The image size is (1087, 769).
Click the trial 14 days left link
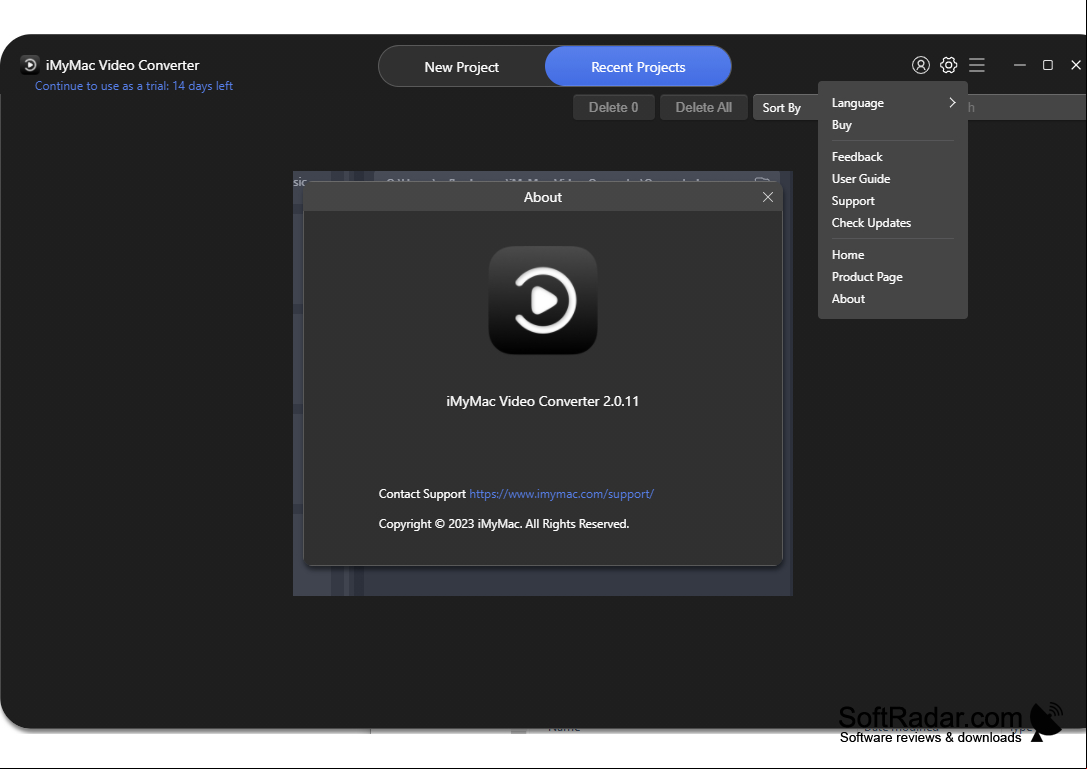click(x=134, y=86)
